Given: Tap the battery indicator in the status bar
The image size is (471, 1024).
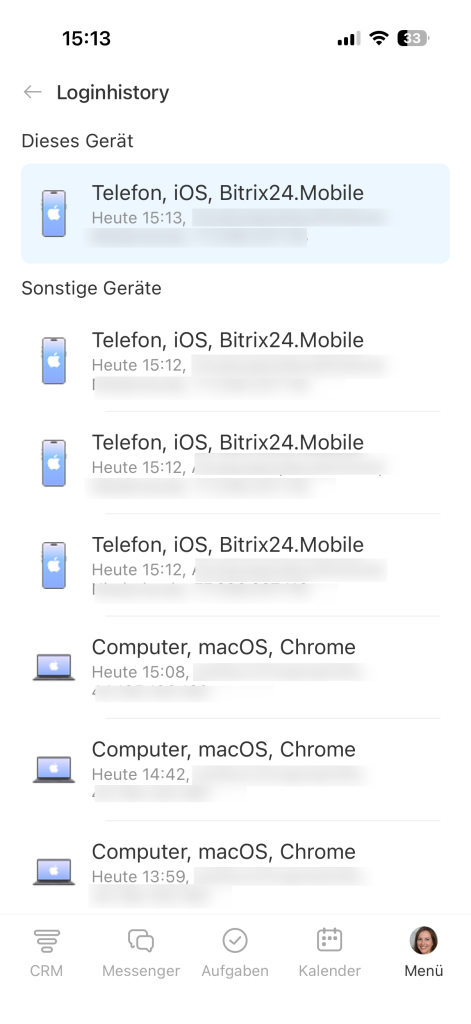Looking at the screenshot, I should [x=413, y=38].
